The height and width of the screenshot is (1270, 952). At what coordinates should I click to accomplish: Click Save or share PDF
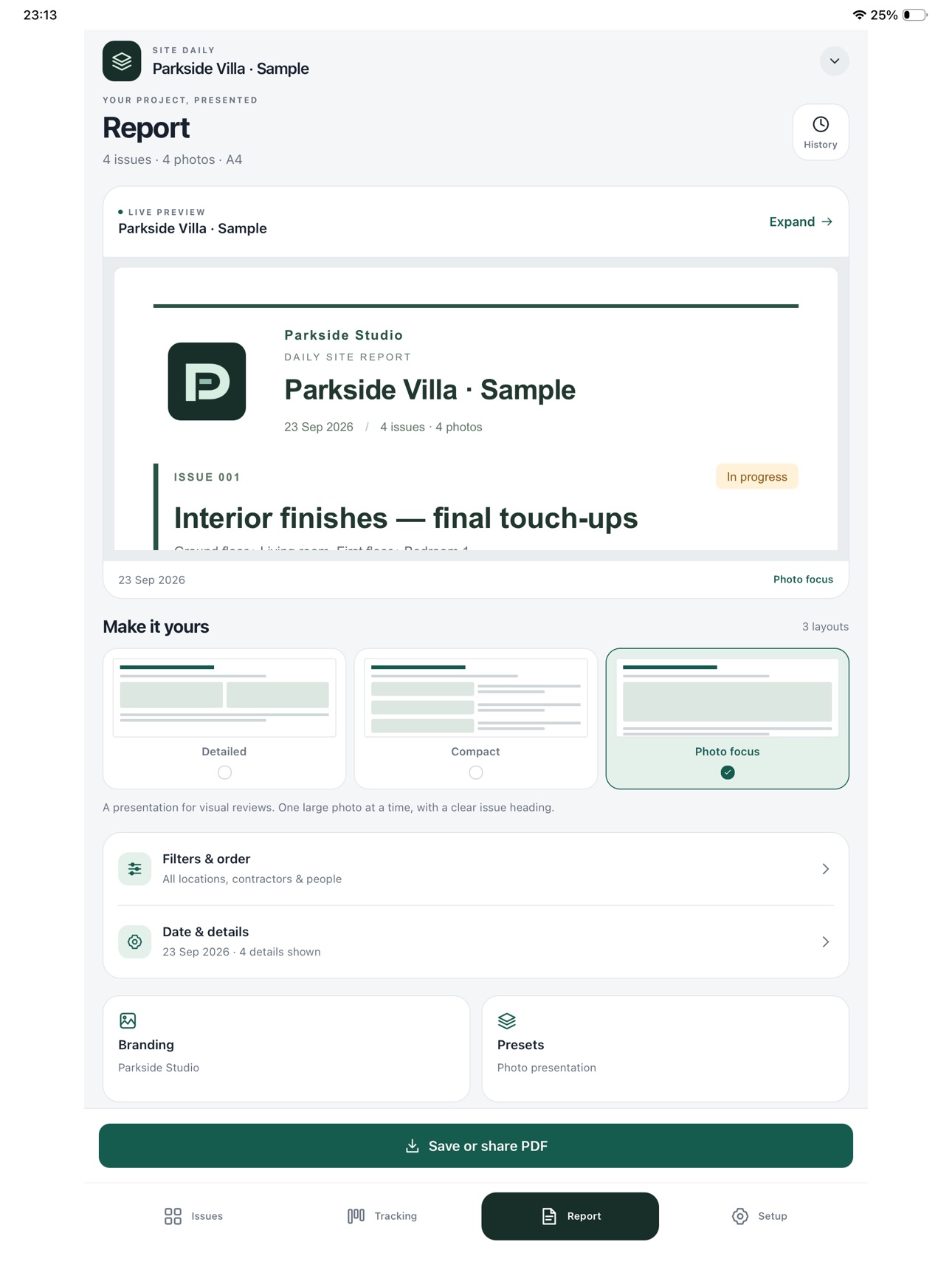[476, 1146]
